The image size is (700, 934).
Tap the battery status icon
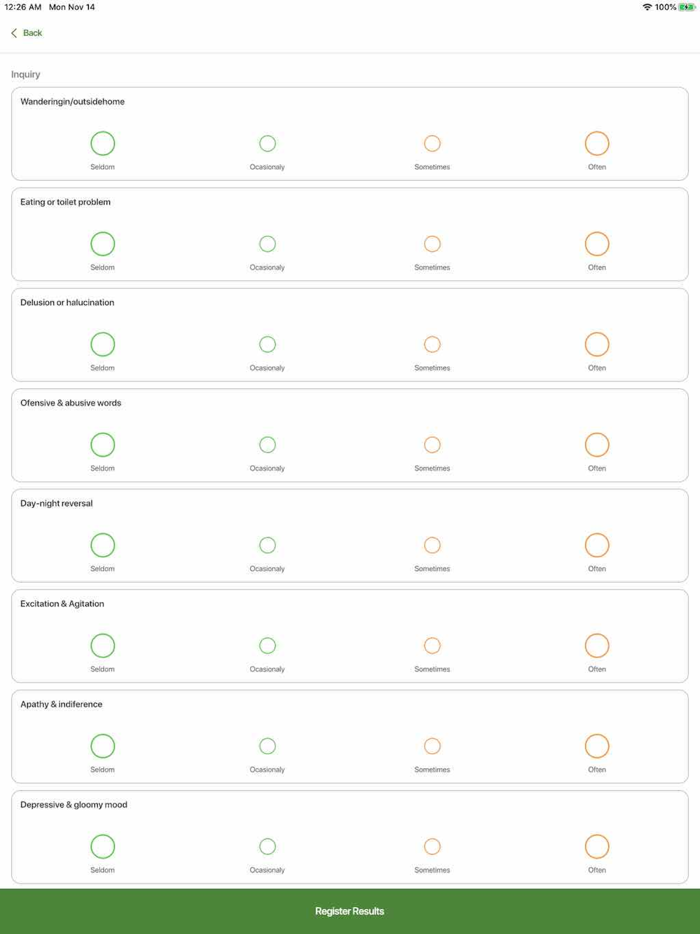click(687, 7)
